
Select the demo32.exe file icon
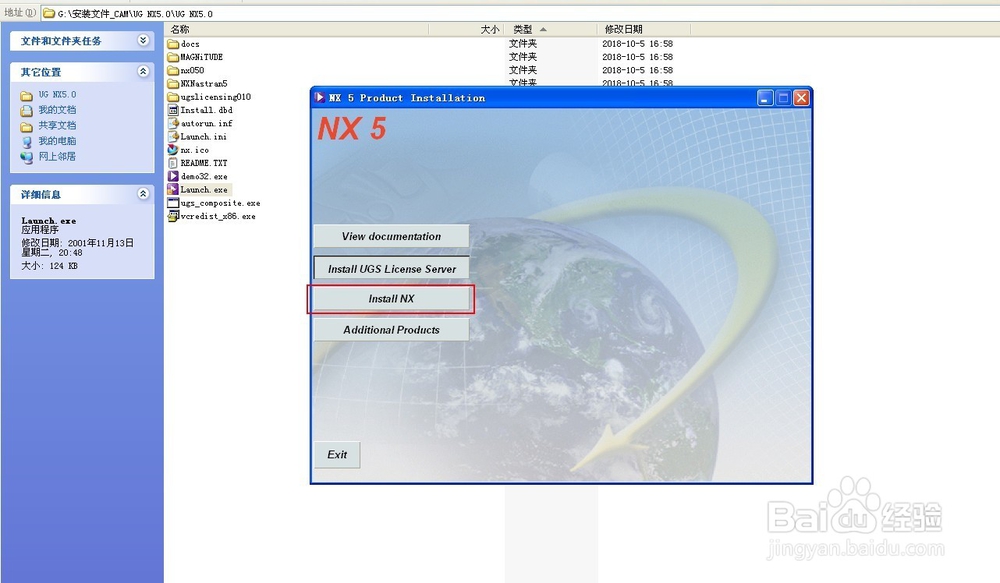[173, 176]
